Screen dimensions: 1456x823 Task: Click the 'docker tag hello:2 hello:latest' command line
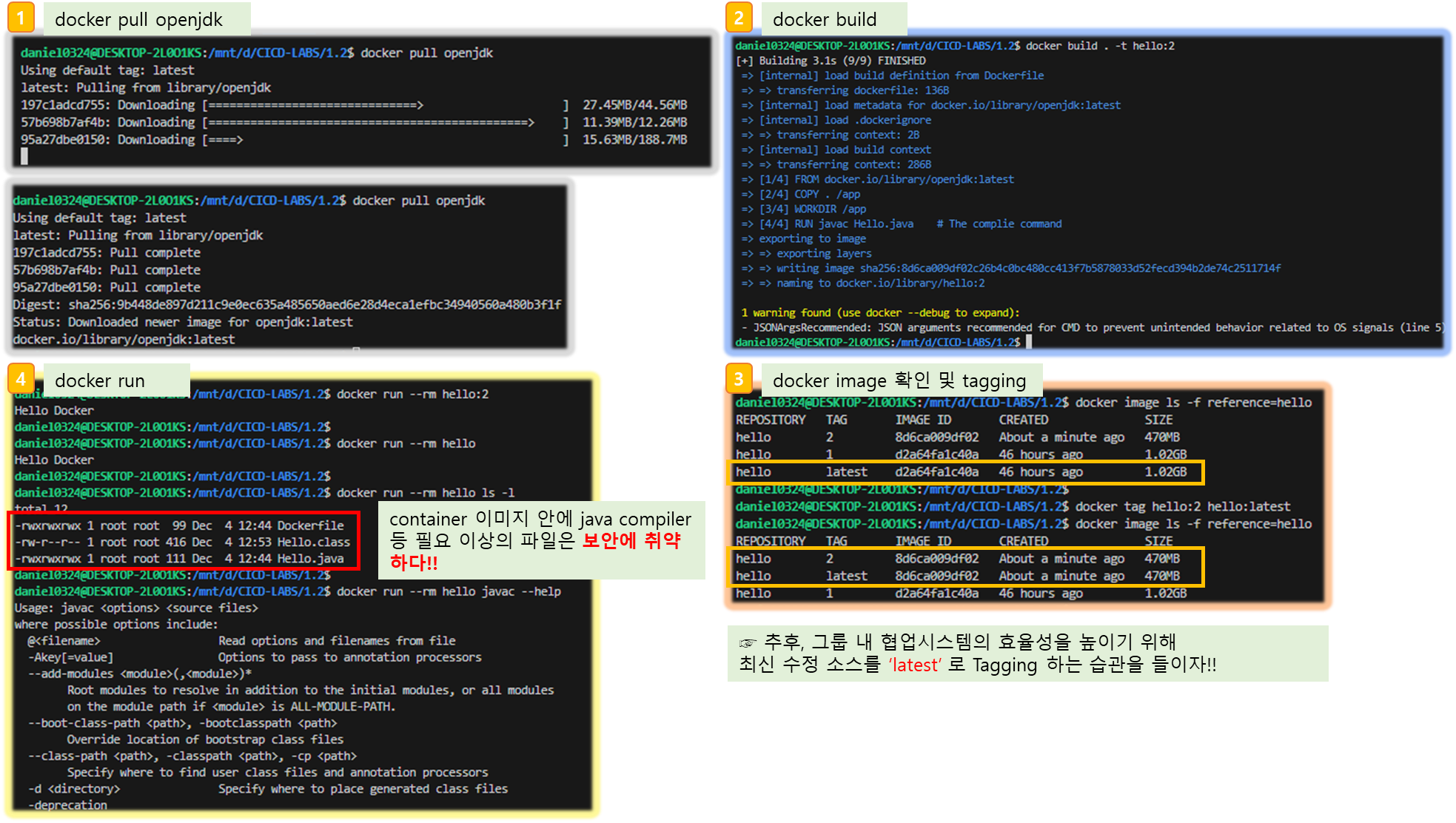point(1182,507)
